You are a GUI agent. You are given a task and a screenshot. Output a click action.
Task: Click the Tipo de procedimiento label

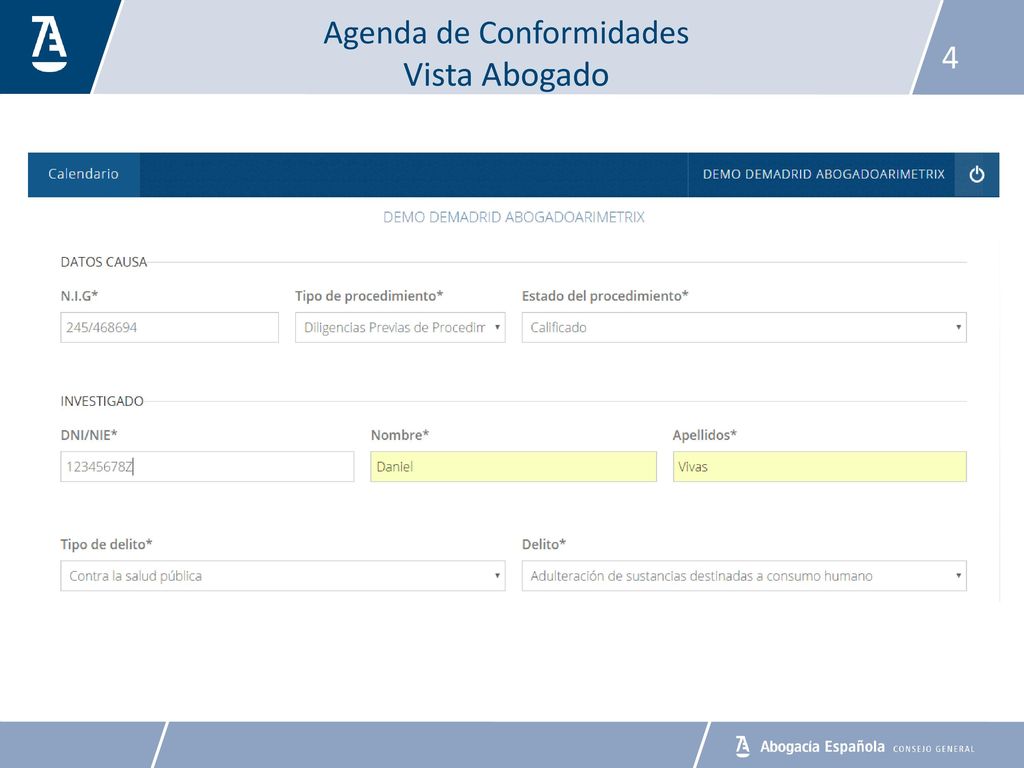click(369, 296)
